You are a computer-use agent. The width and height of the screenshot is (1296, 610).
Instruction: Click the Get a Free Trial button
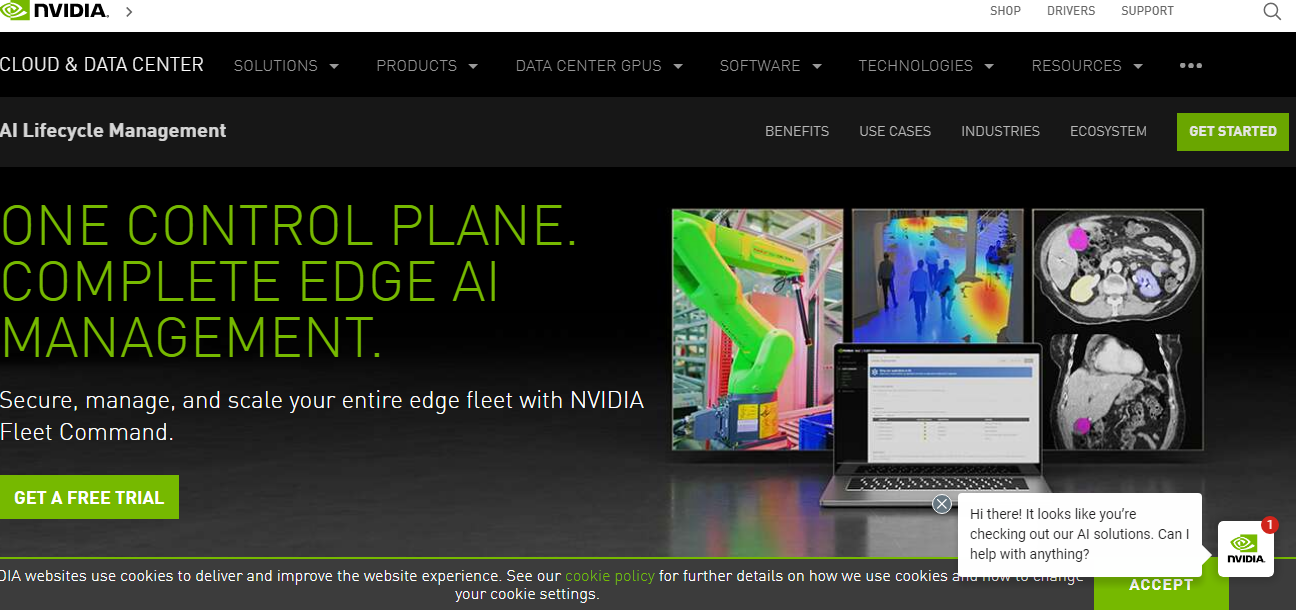[x=89, y=497]
